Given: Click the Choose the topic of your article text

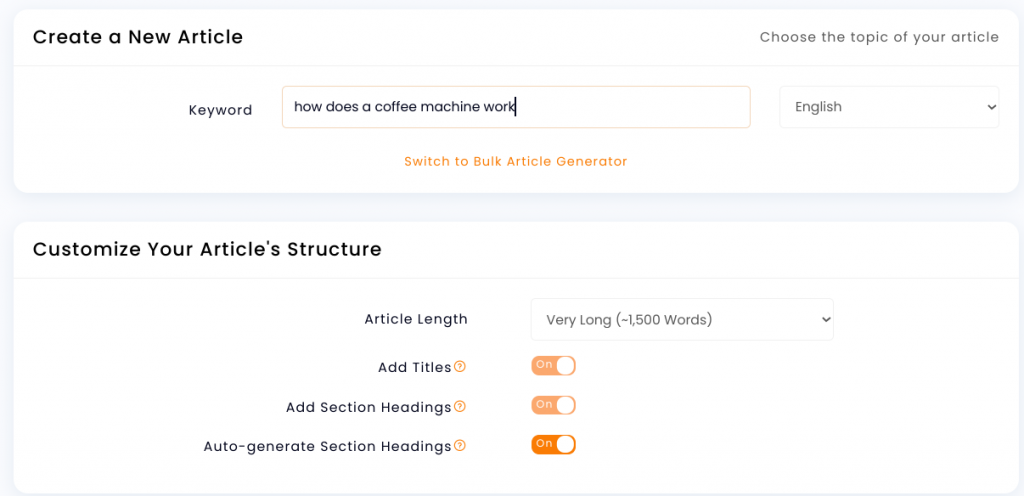Looking at the screenshot, I should click(x=879, y=37).
